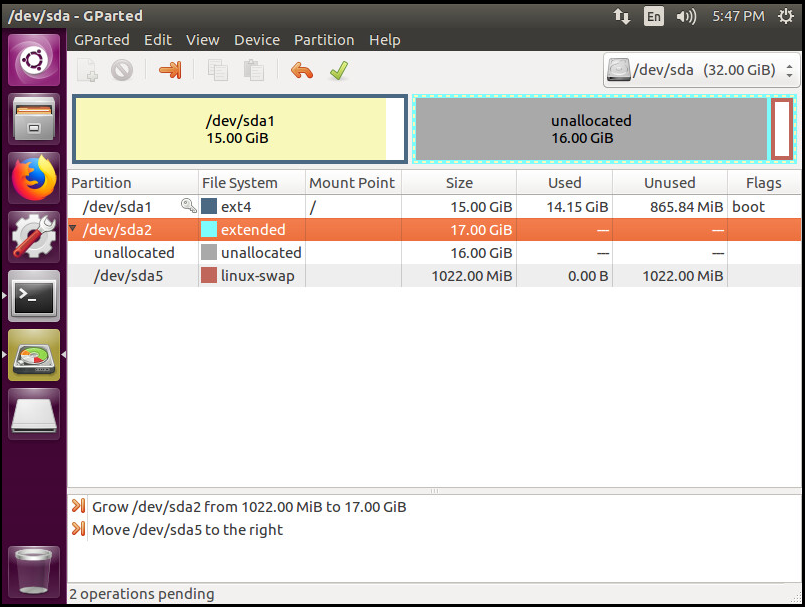Open the /dev/sda device selector dropdown
The height and width of the screenshot is (607, 805).
[x=701, y=71]
